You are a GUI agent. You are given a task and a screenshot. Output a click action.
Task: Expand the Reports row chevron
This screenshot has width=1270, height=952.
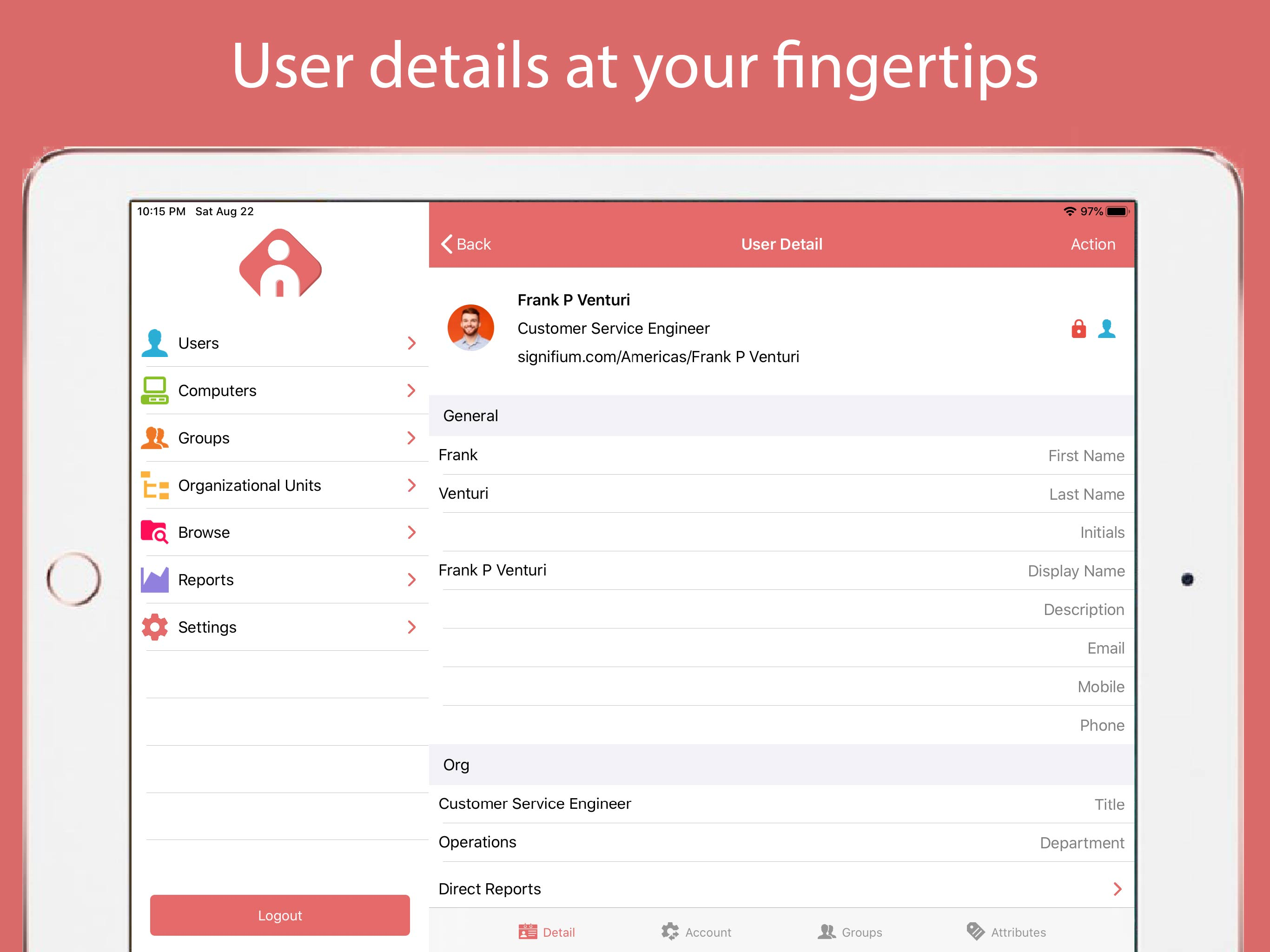[x=412, y=580]
